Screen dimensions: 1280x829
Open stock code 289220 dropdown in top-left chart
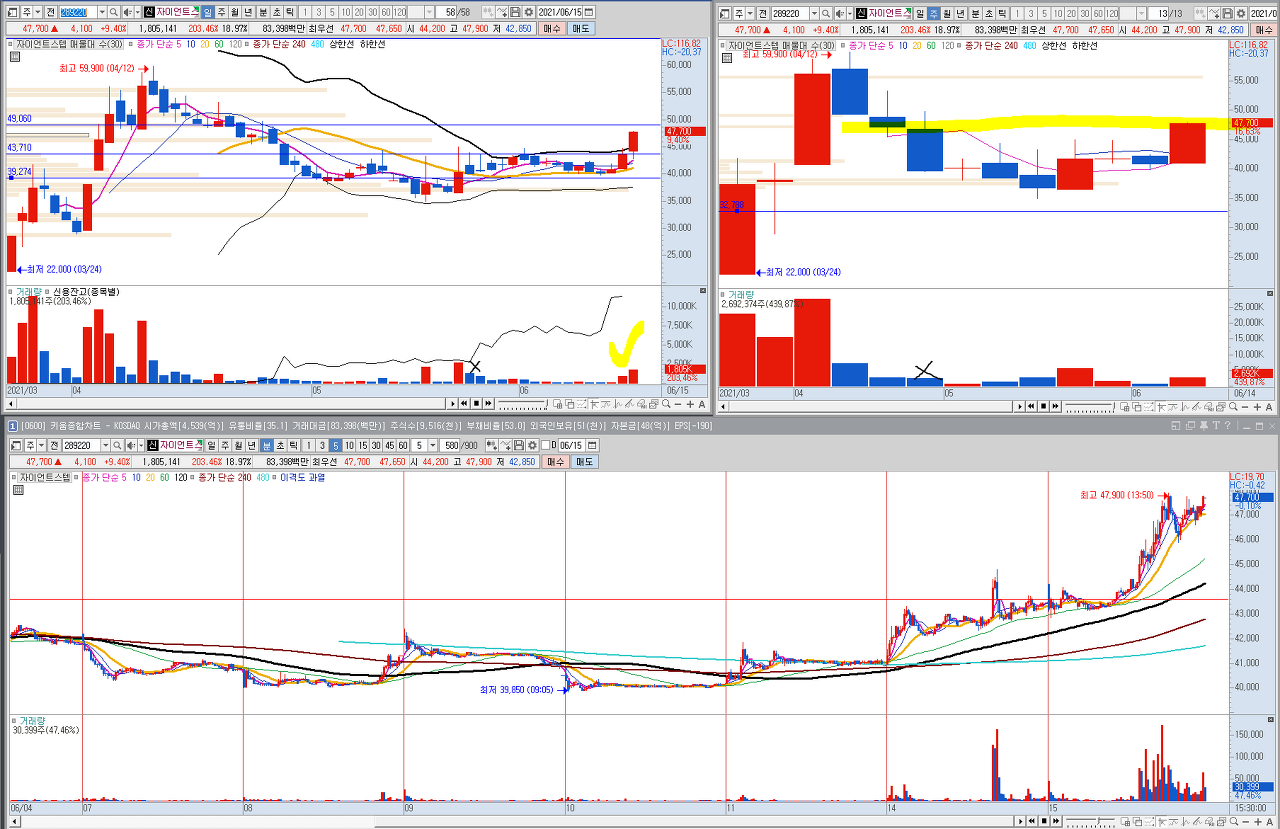click(x=103, y=12)
